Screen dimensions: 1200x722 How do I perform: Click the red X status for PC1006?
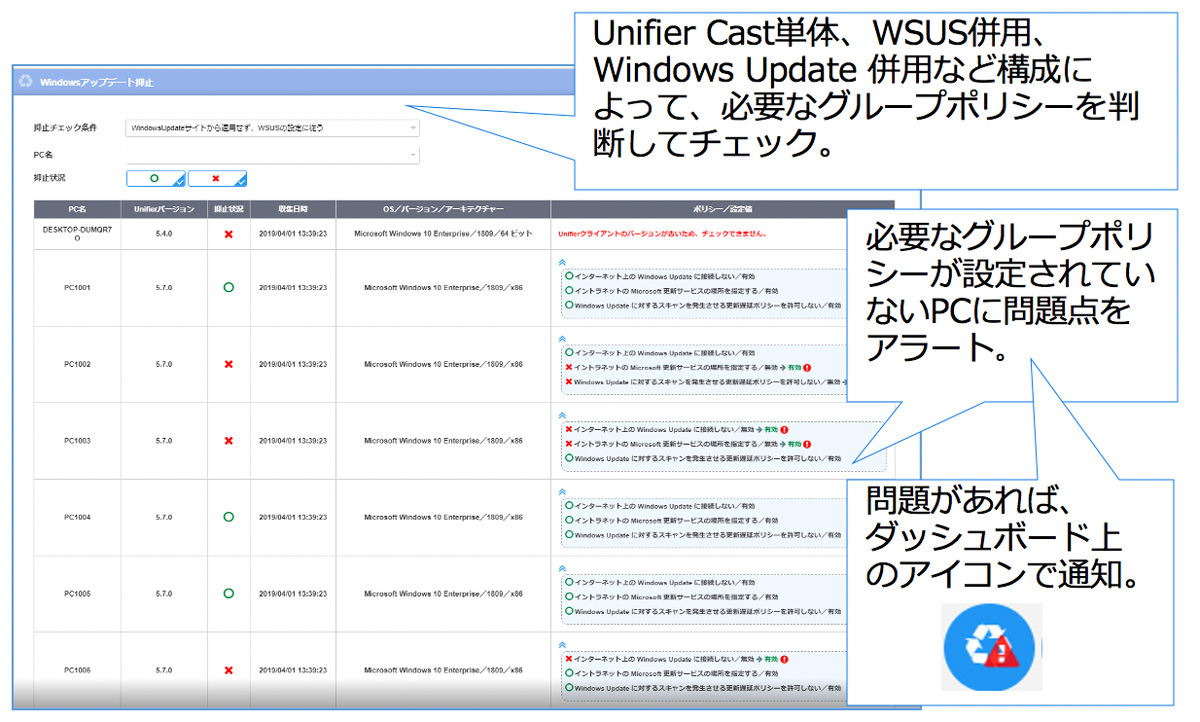point(228,670)
